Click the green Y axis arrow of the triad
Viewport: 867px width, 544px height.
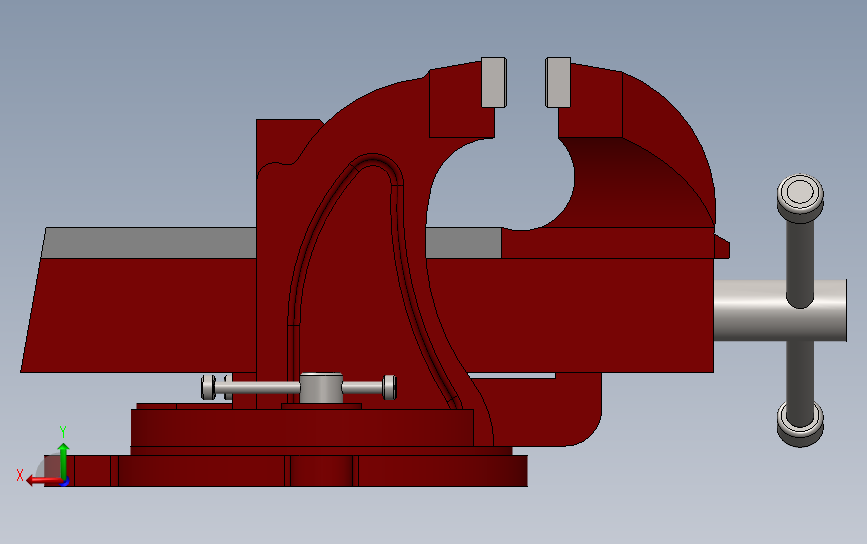tap(63, 460)
